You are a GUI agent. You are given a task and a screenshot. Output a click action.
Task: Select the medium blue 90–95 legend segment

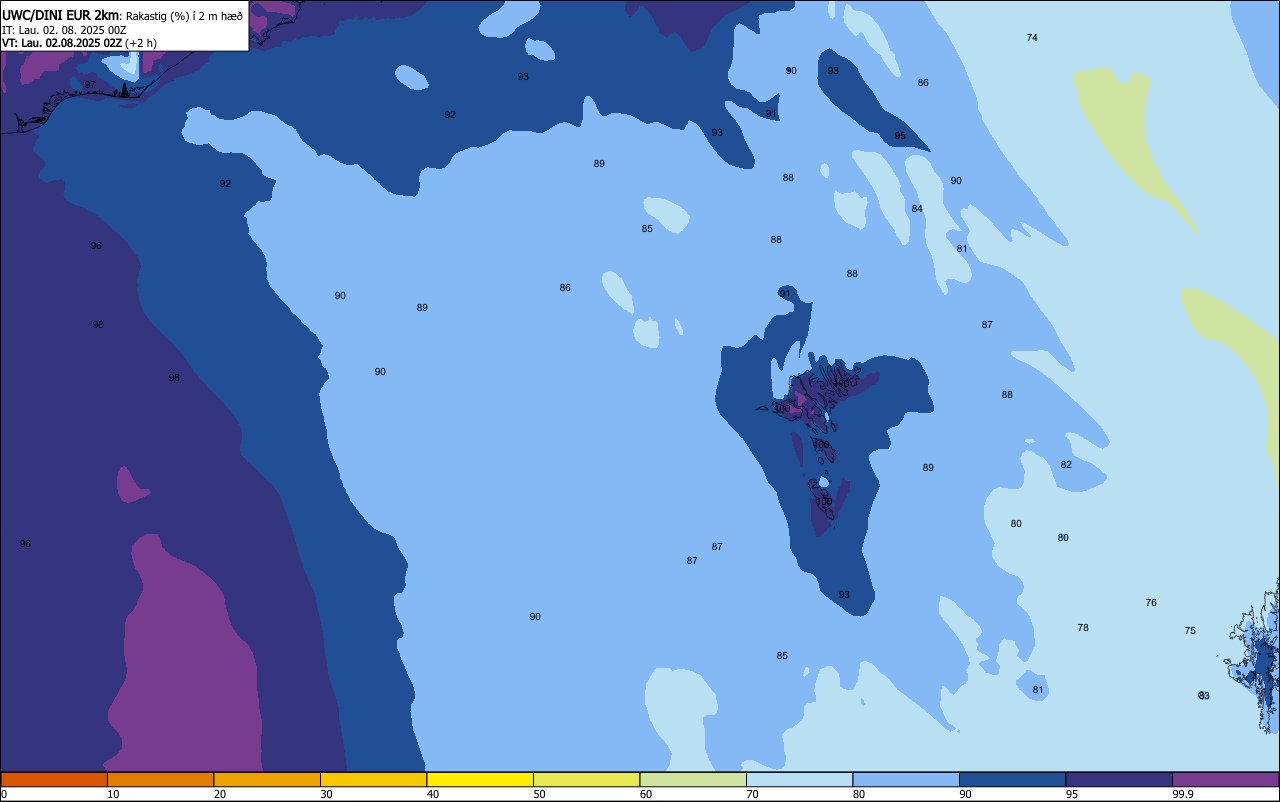(1012, 779)
